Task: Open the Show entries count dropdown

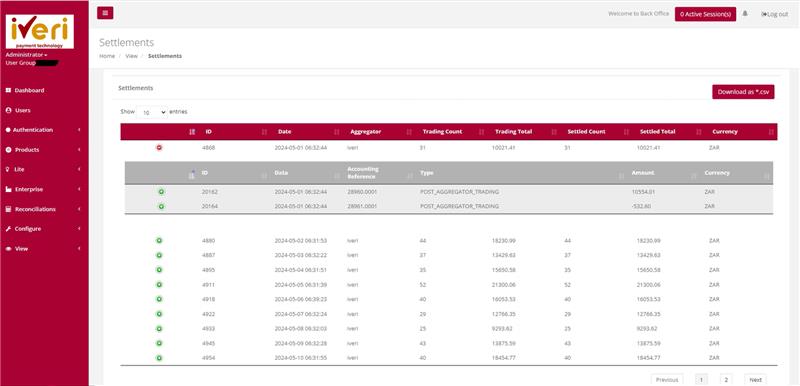Action: tap(152, 112)
